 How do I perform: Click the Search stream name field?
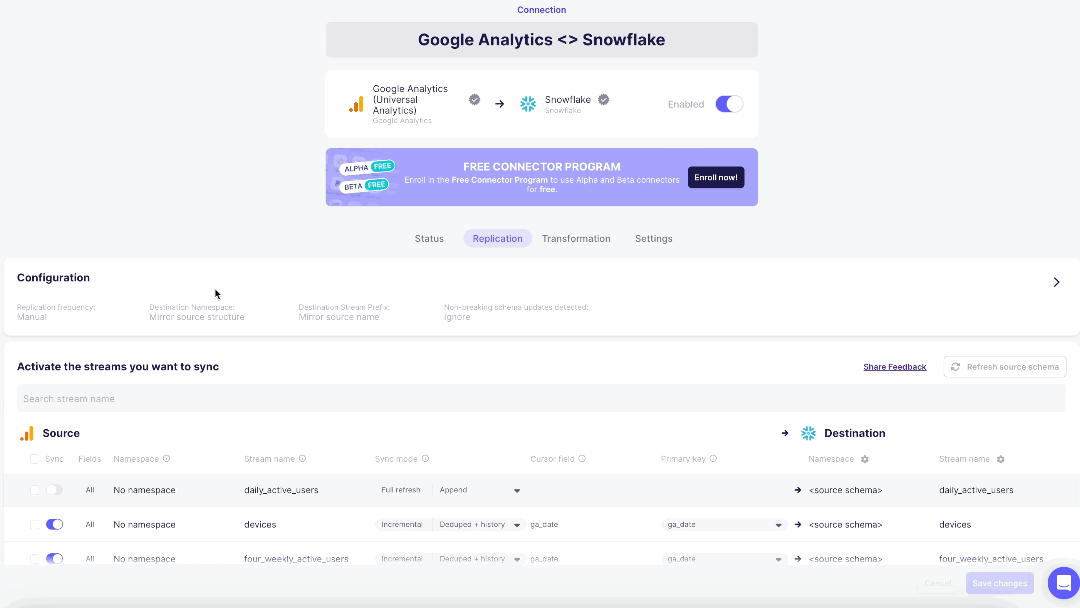[541, 399]
